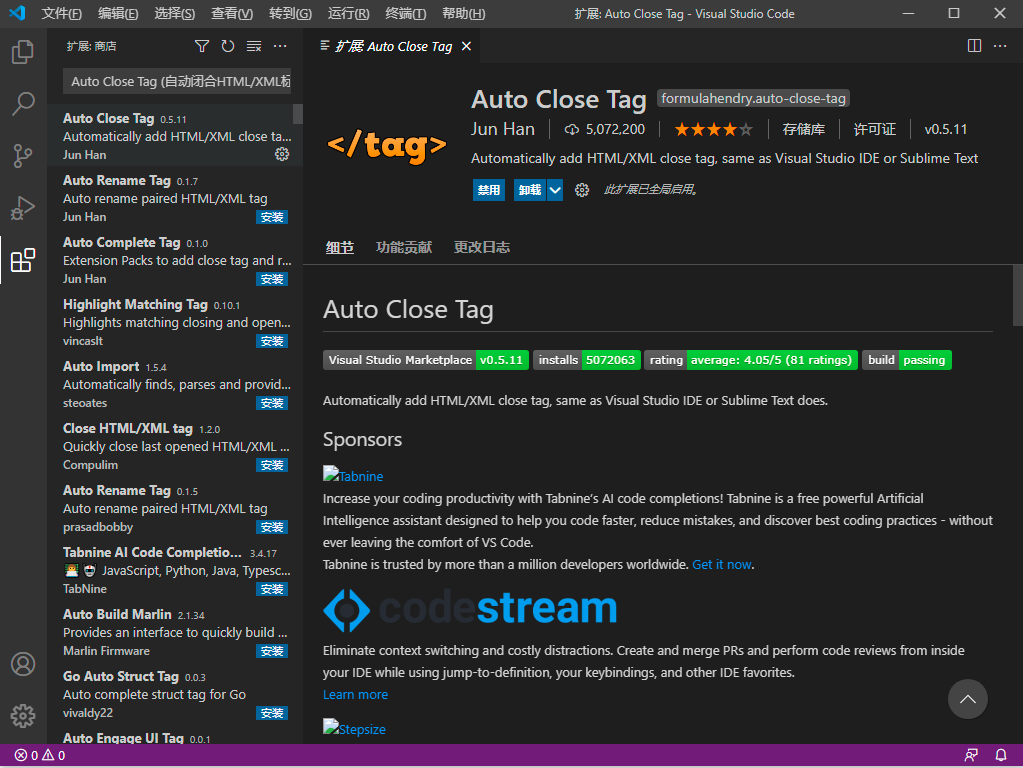Open extension settings gear next to uninstall
Image resolution: width=1023 pixels, height=768 pixels.
tap(582, 190)
